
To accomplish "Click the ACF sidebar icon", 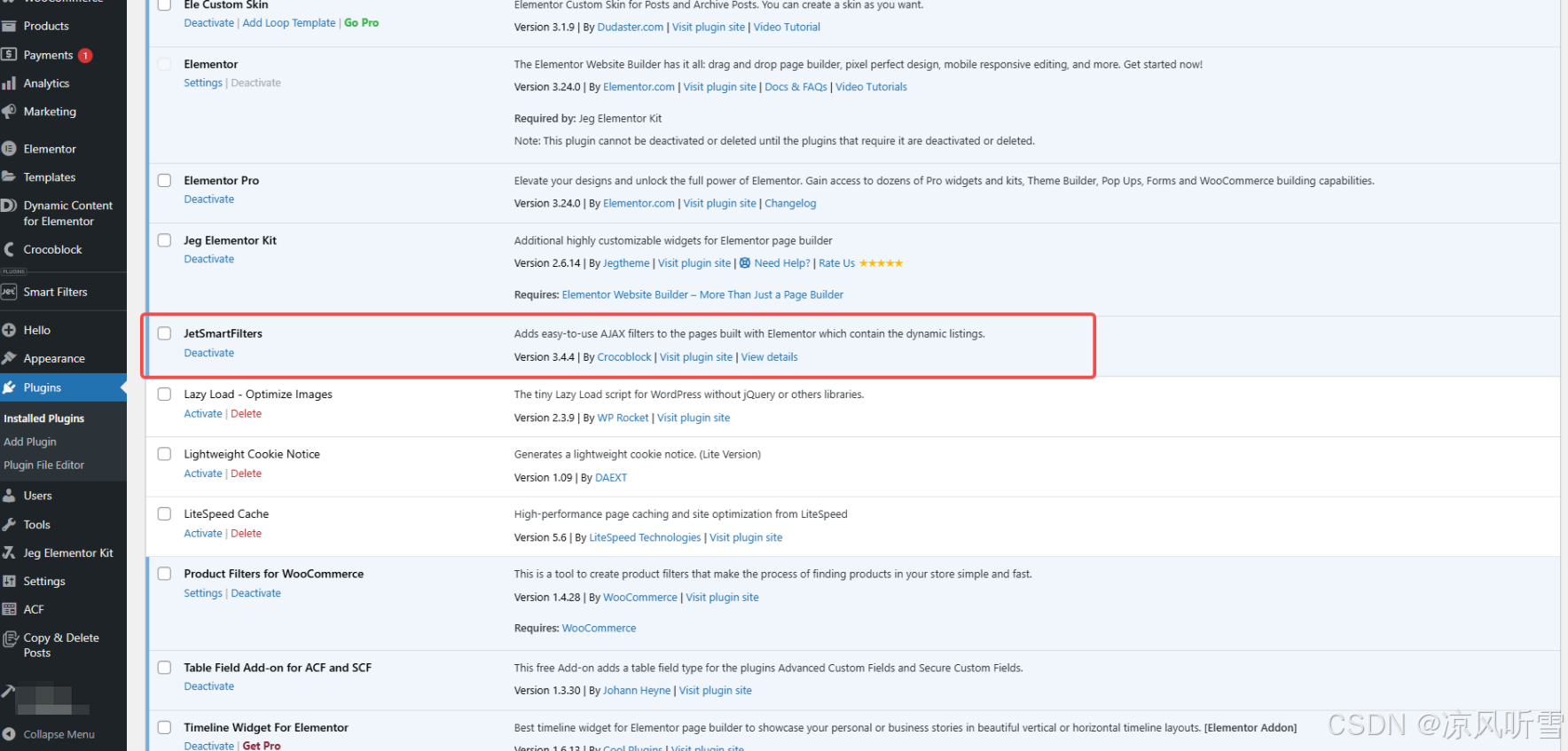I will click(9, 610).
